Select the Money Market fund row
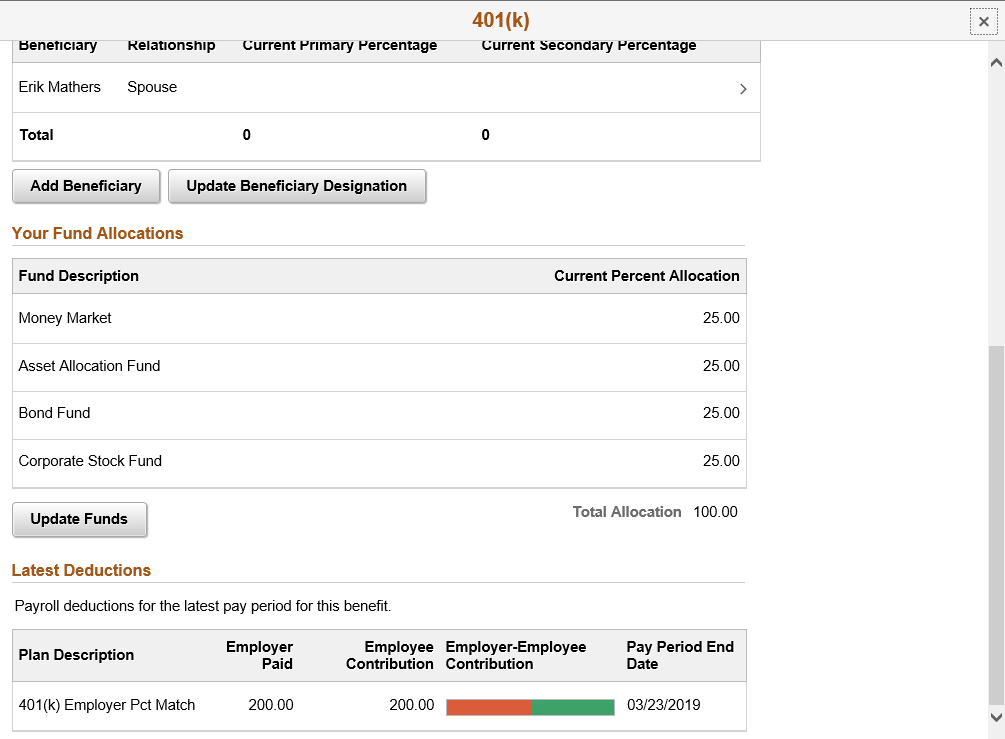 pyautogui.click(x=379, y=319)
